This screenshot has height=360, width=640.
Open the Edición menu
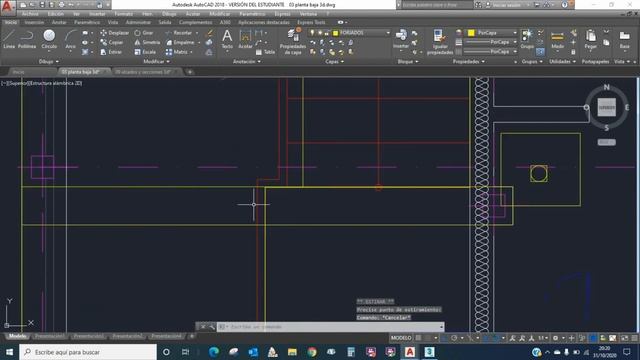[x=56, y=14]
